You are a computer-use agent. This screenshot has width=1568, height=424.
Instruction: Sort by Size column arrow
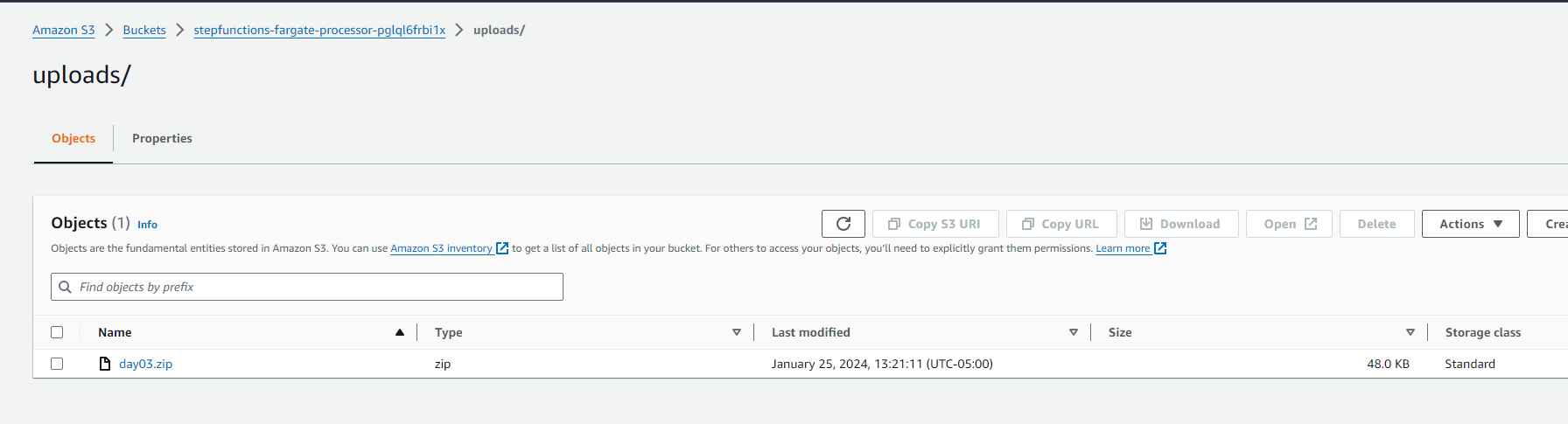(x=1410, y=332)
